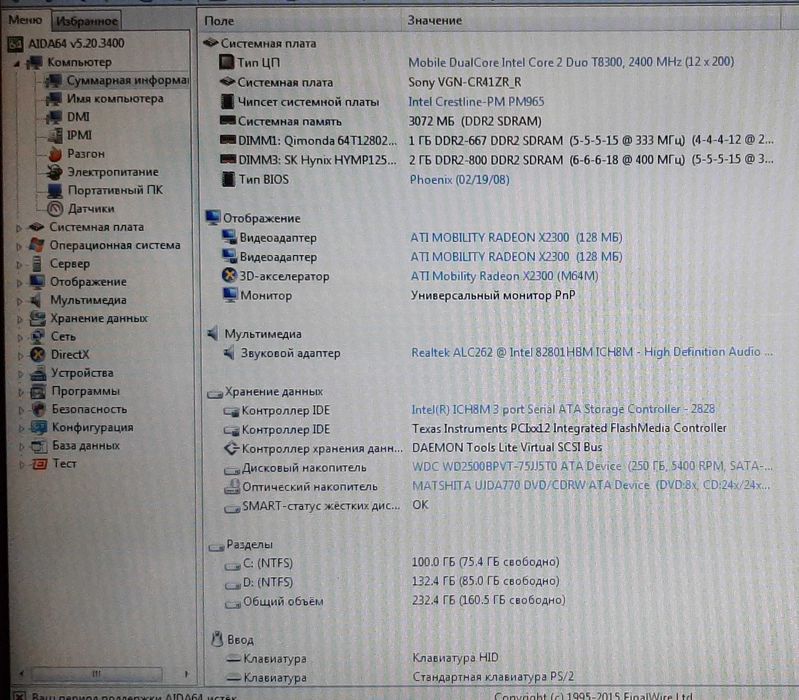This screenshot has height=700, width=799.
Task: Expand the Сеть tree node
Action: point(20,337)
